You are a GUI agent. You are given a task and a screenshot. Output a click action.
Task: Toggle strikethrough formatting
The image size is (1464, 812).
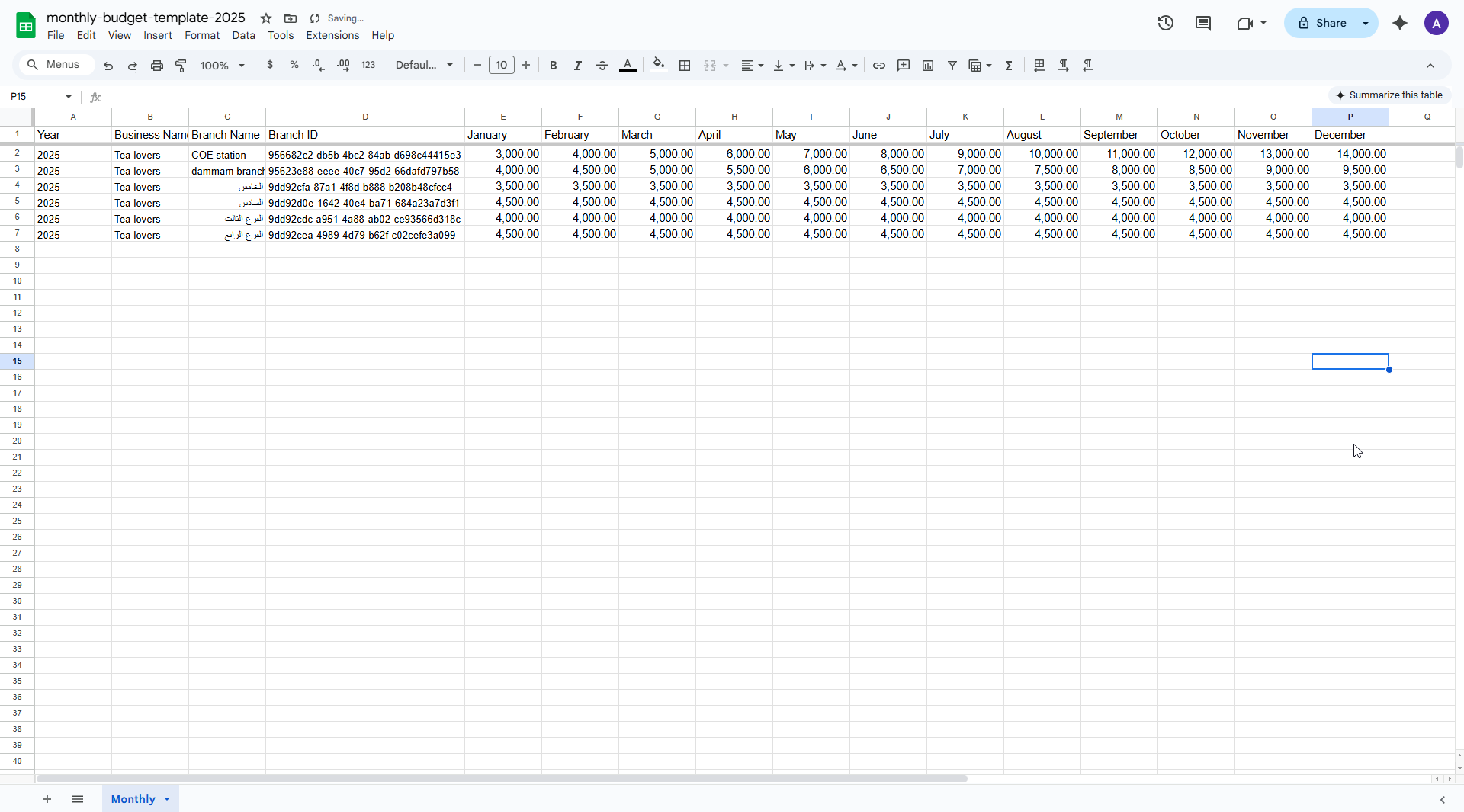(x=602, y=66)
